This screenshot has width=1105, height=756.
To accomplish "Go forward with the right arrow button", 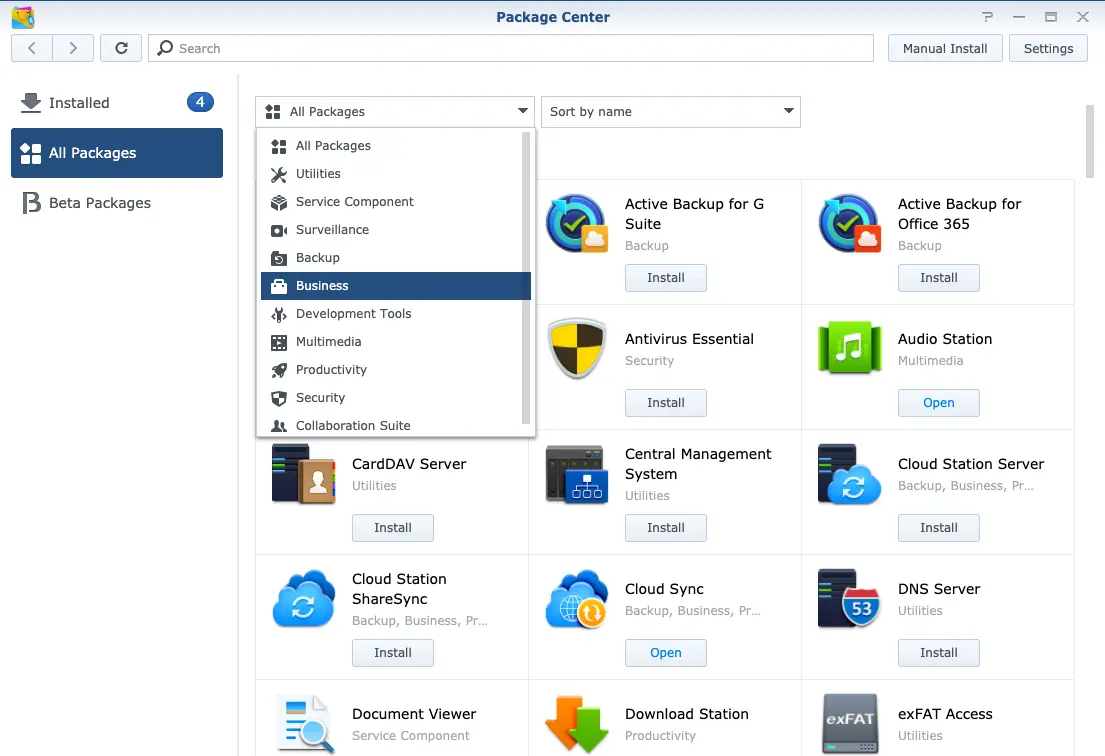I will coord(73,48).
